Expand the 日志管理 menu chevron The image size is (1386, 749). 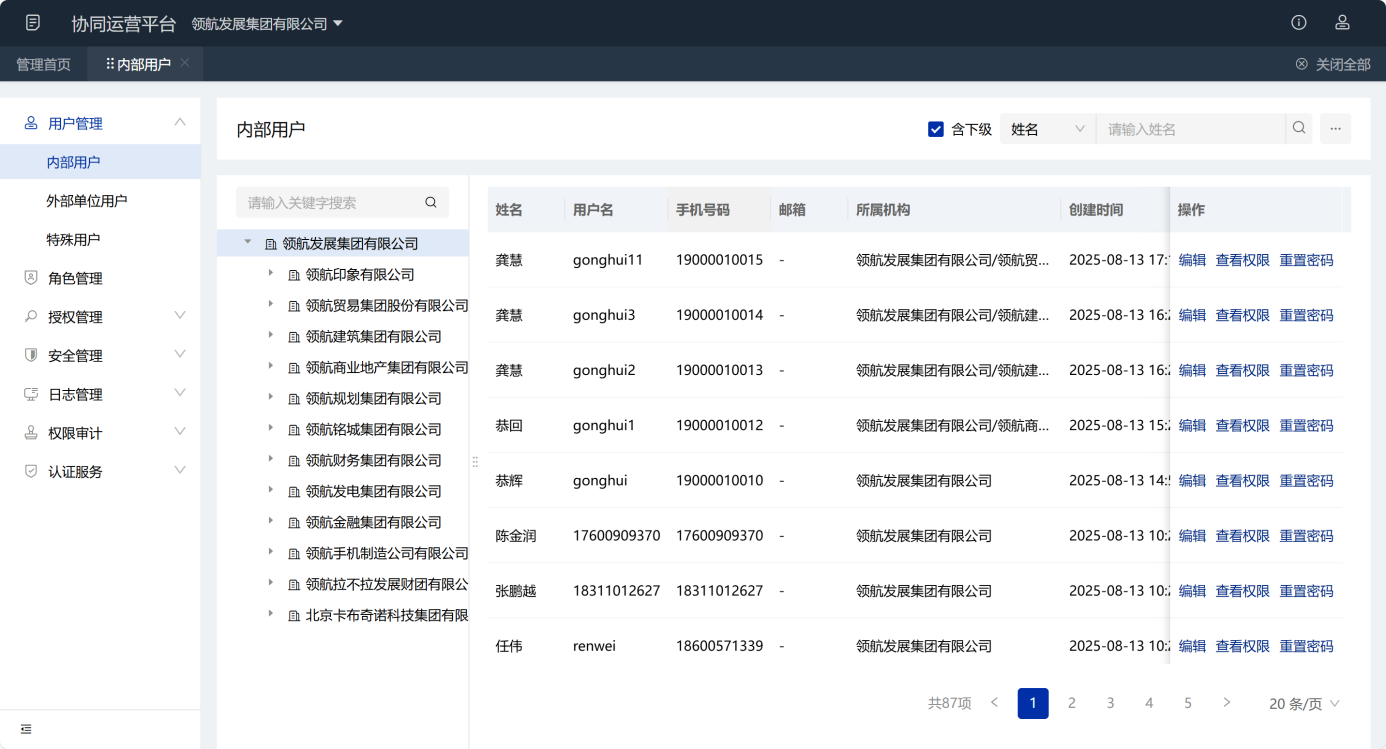pyautogui.click(x=180, y=393)
